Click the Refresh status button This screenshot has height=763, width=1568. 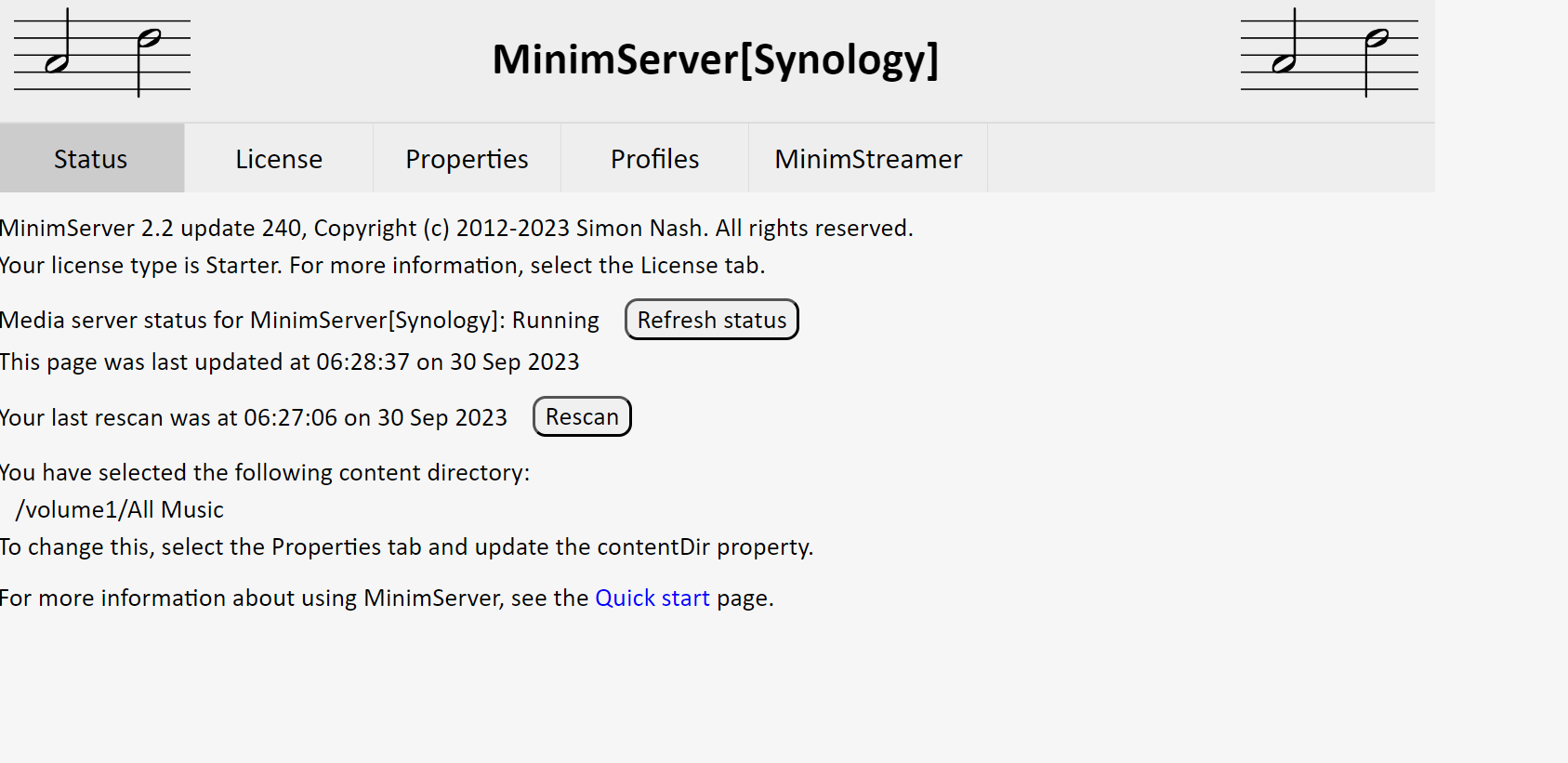(712, 320)
